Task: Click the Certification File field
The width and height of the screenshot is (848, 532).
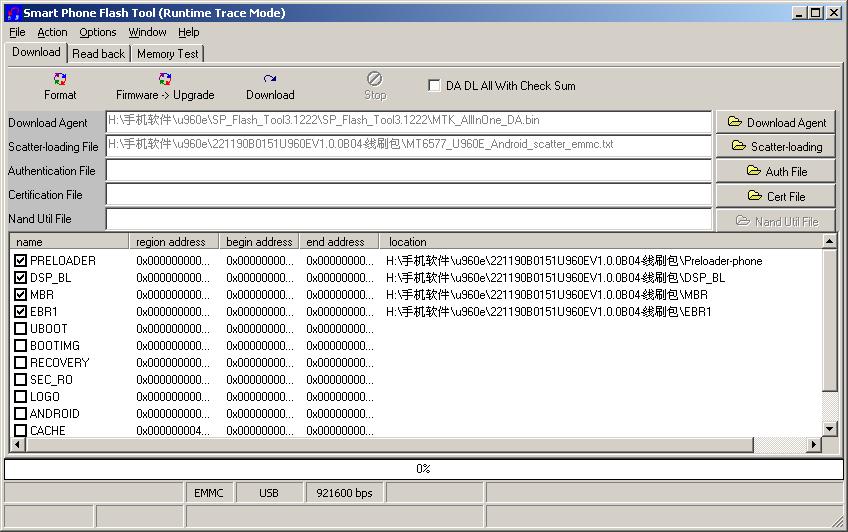Action: pos(408,195)
